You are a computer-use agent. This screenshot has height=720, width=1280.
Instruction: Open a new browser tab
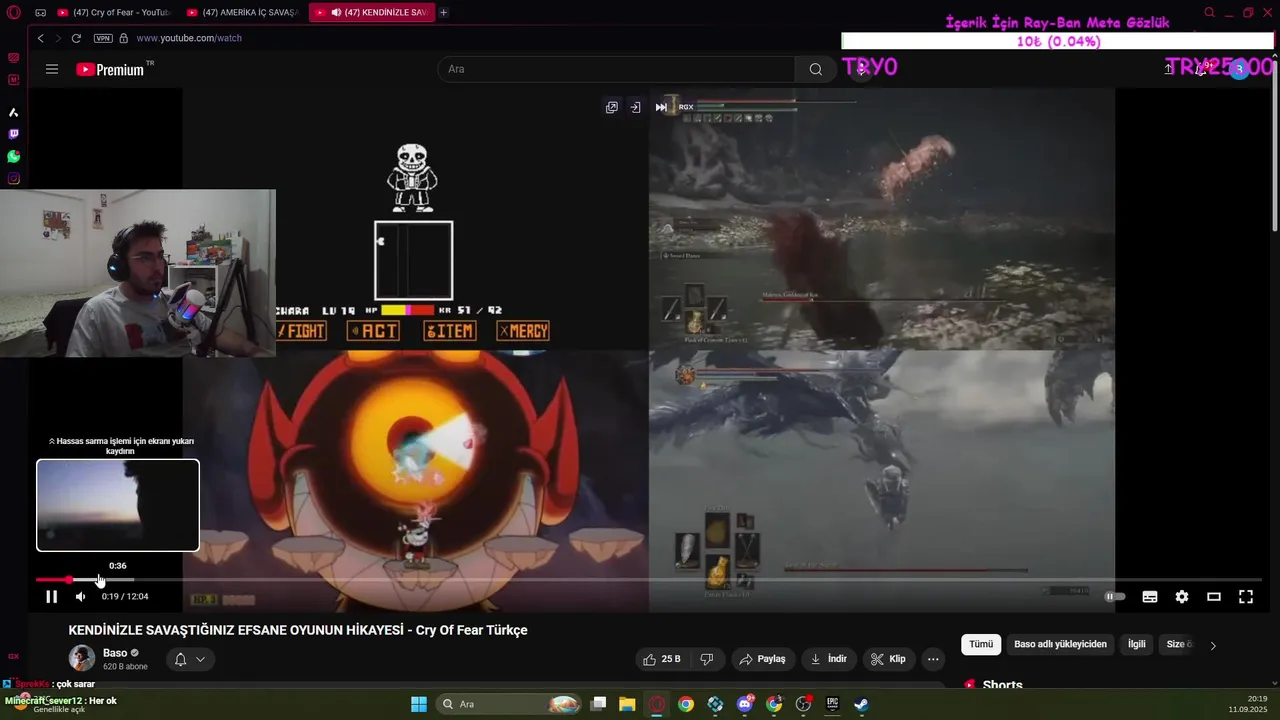point(444,12)
